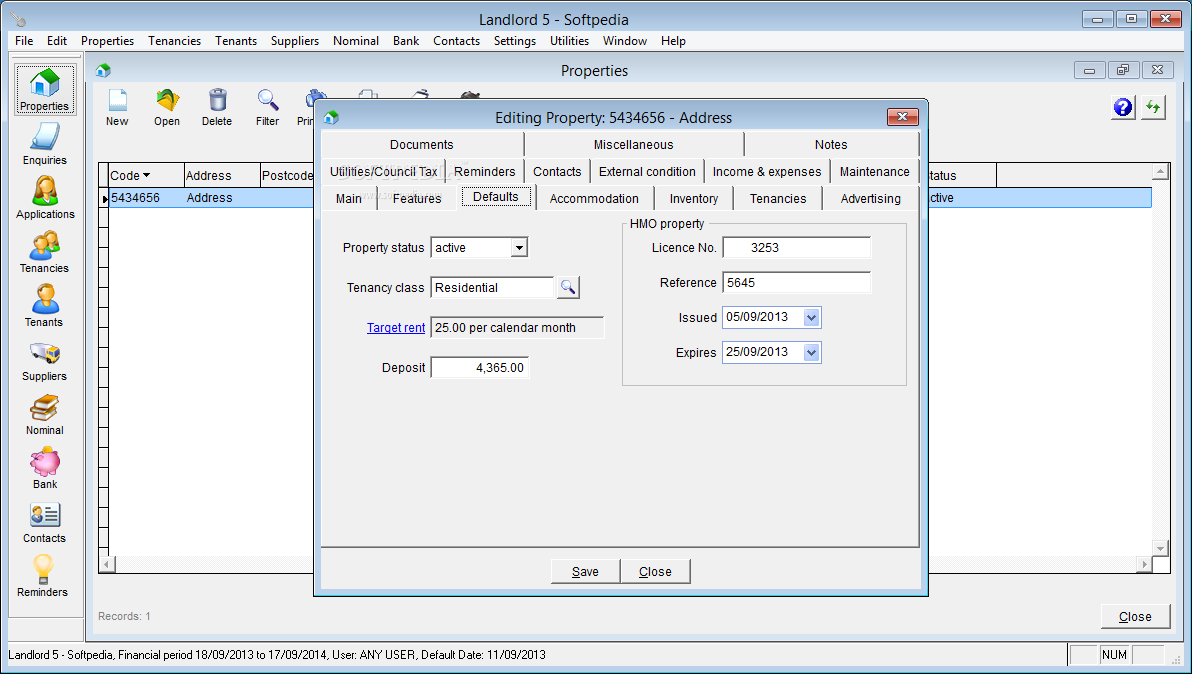Open the Properties sidebar module
Viewport: 1192px width, 674px height.
click(x=45, y=90)
